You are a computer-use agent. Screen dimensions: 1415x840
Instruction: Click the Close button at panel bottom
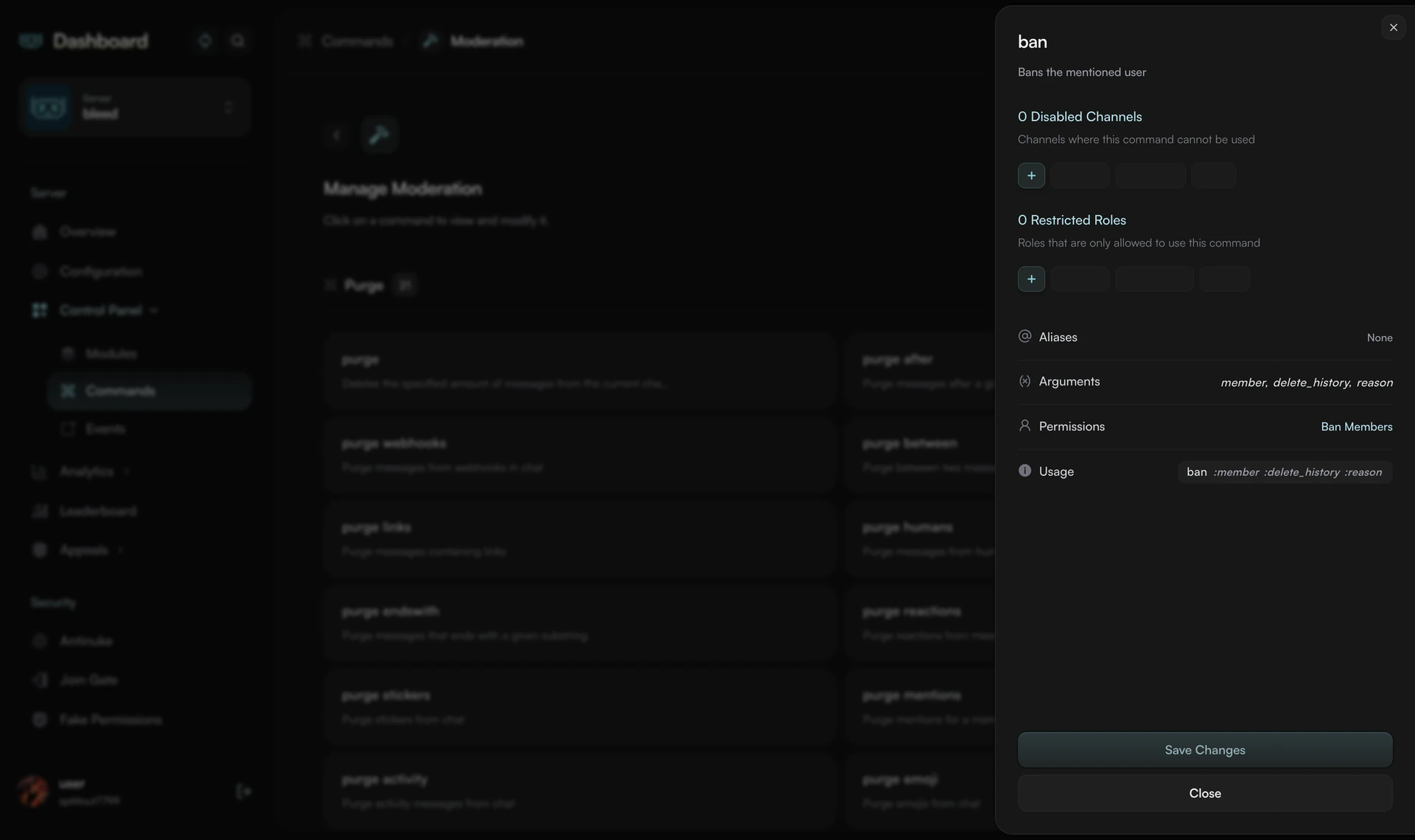coord(1205,793)
